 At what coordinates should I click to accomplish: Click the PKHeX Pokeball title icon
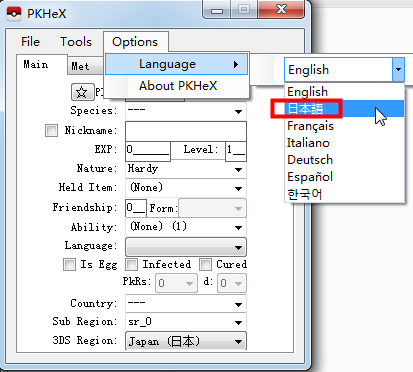pos(14,14)
